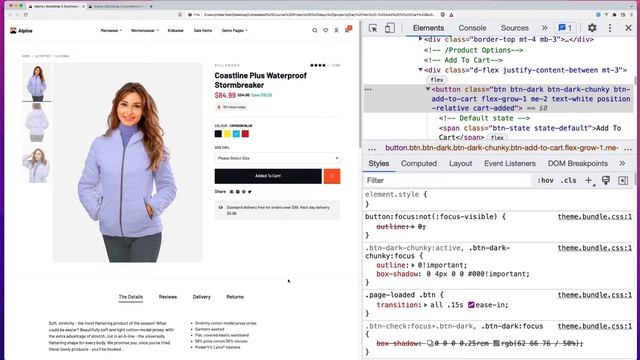Open the DOM Breakpoints tab
Screen dimensions: 640x360
[578, 163]
